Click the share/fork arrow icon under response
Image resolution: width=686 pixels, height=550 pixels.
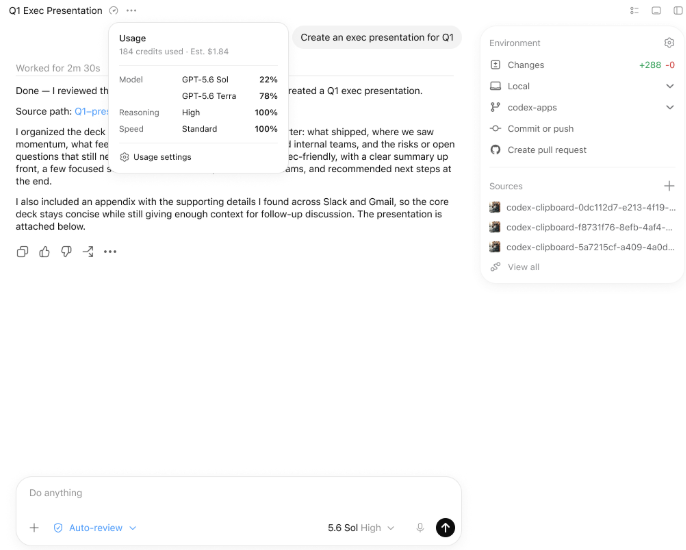[88, 252]
